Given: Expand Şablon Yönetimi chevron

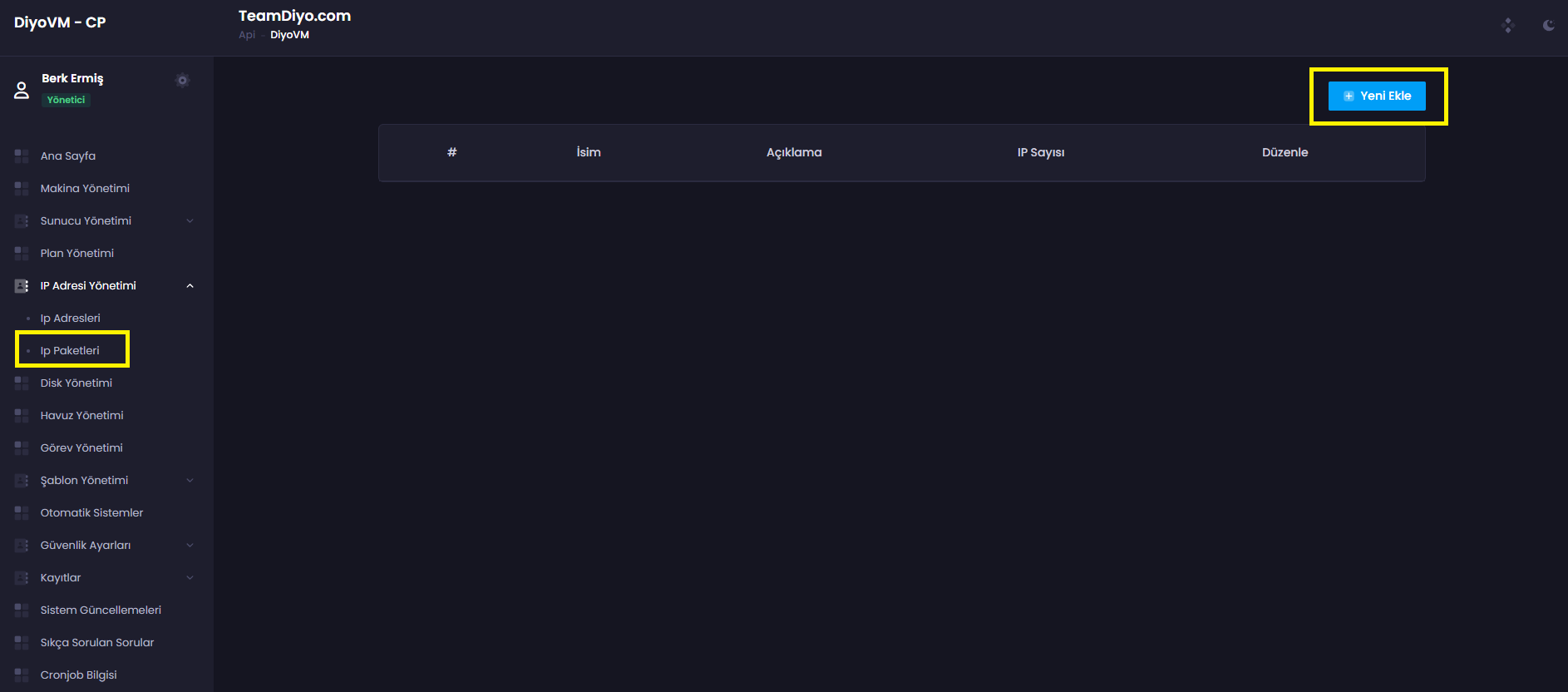Looking at the screenshot, I should (x=190, y=480).
